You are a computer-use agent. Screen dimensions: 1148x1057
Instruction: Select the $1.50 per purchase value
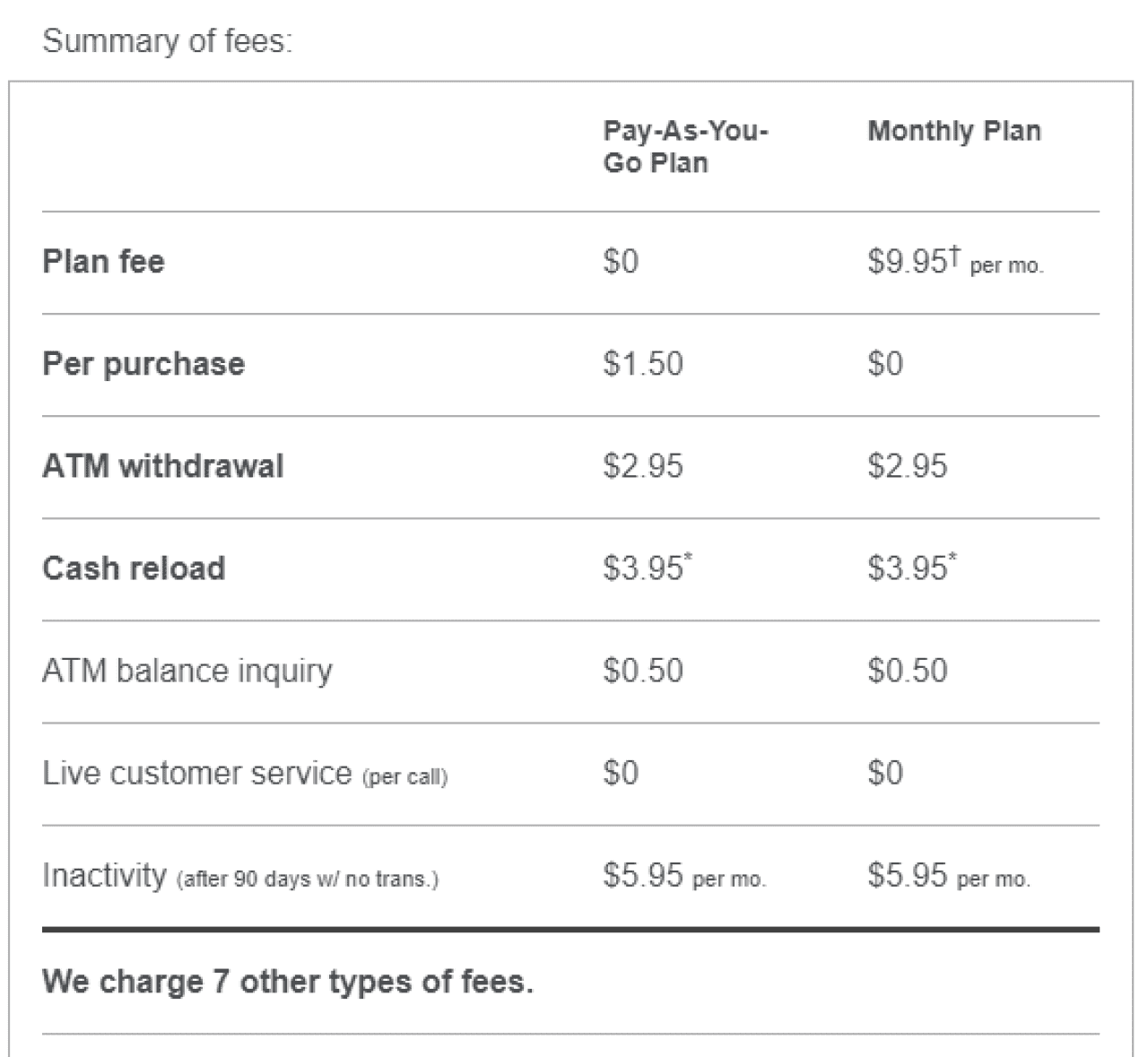(x=643, y=364)
